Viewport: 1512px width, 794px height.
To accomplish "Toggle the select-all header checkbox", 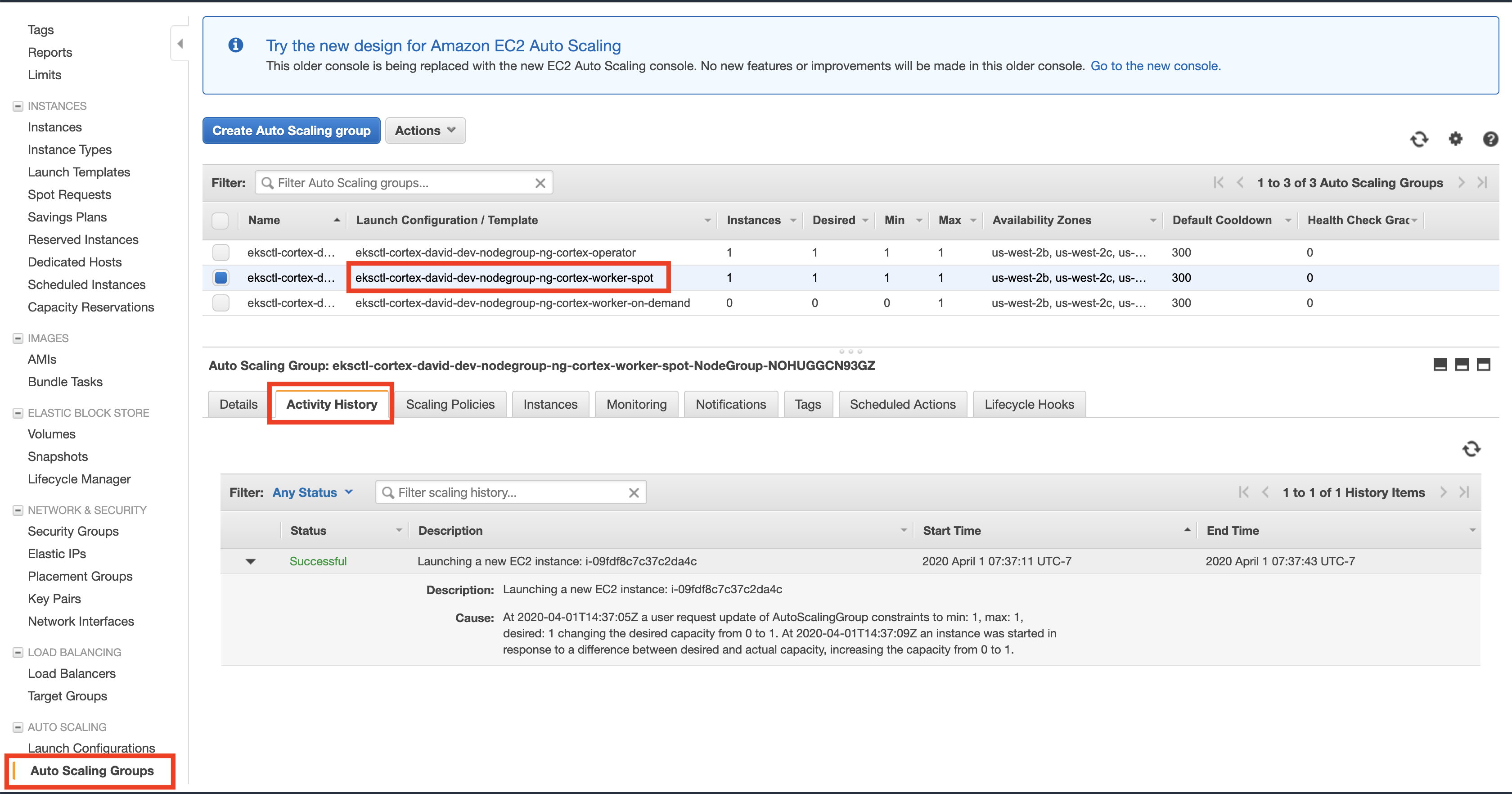I will tap(220, 220).
